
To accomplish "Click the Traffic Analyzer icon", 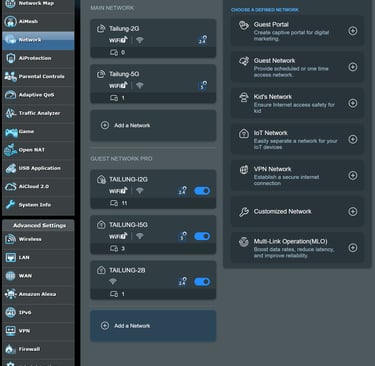I will [10, 113].
